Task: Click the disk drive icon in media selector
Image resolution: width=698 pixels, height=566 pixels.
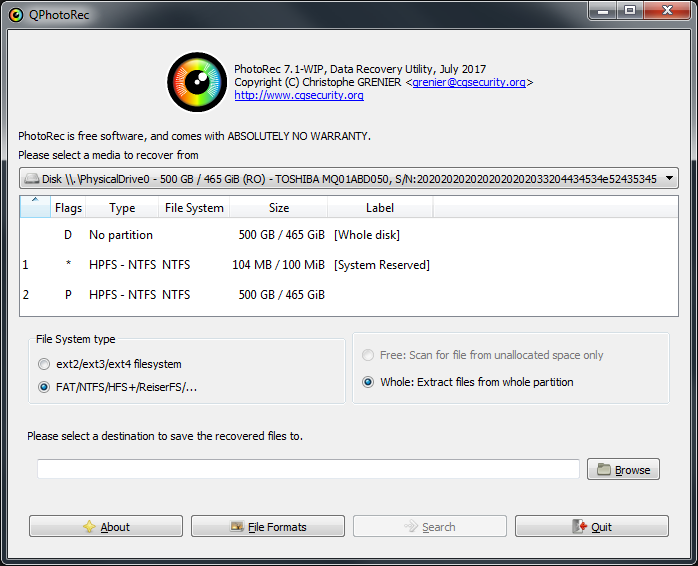Action: (31, 179)
